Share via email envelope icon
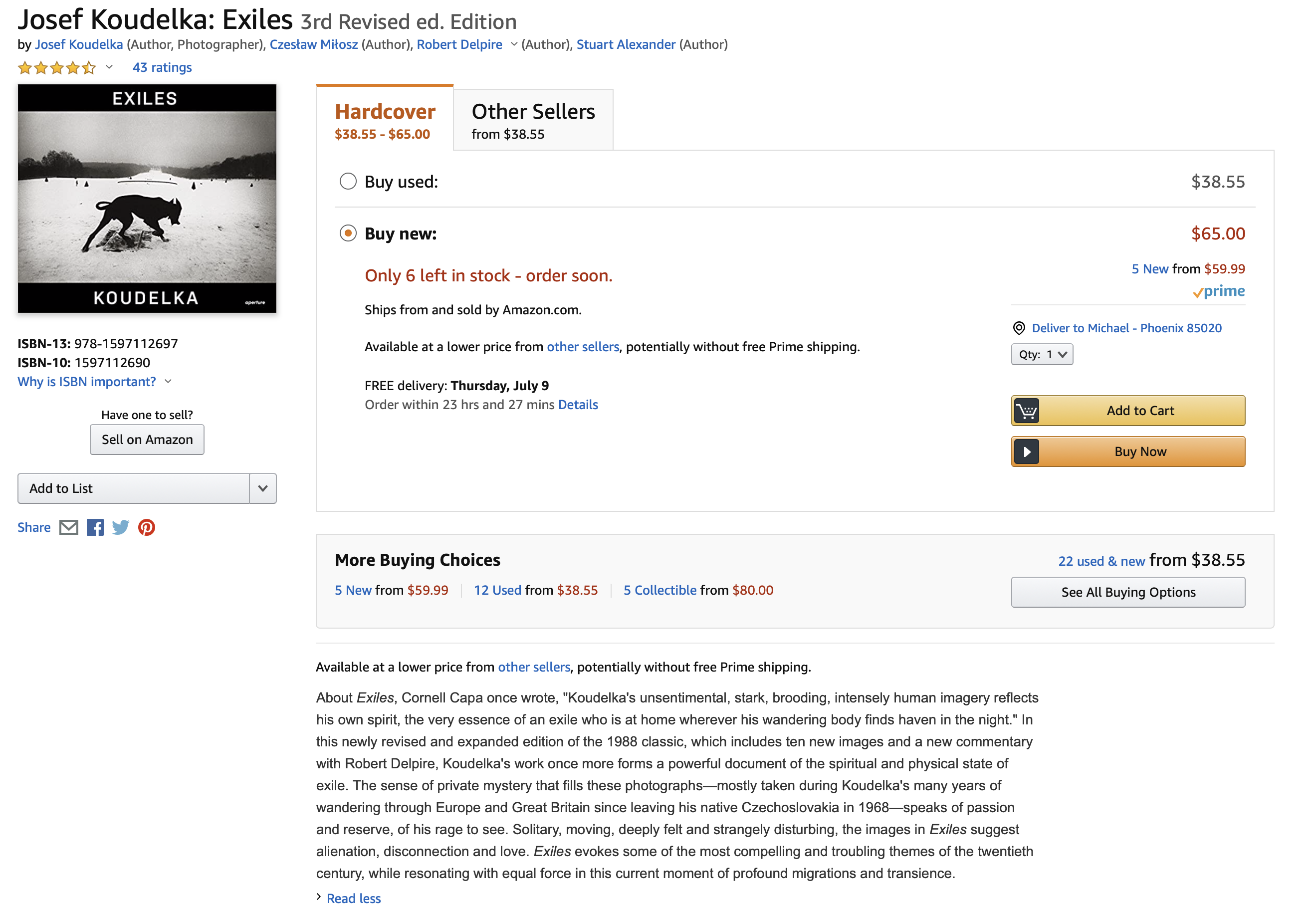The height and width of the screenshot is (914, 1316). point(69,527)
